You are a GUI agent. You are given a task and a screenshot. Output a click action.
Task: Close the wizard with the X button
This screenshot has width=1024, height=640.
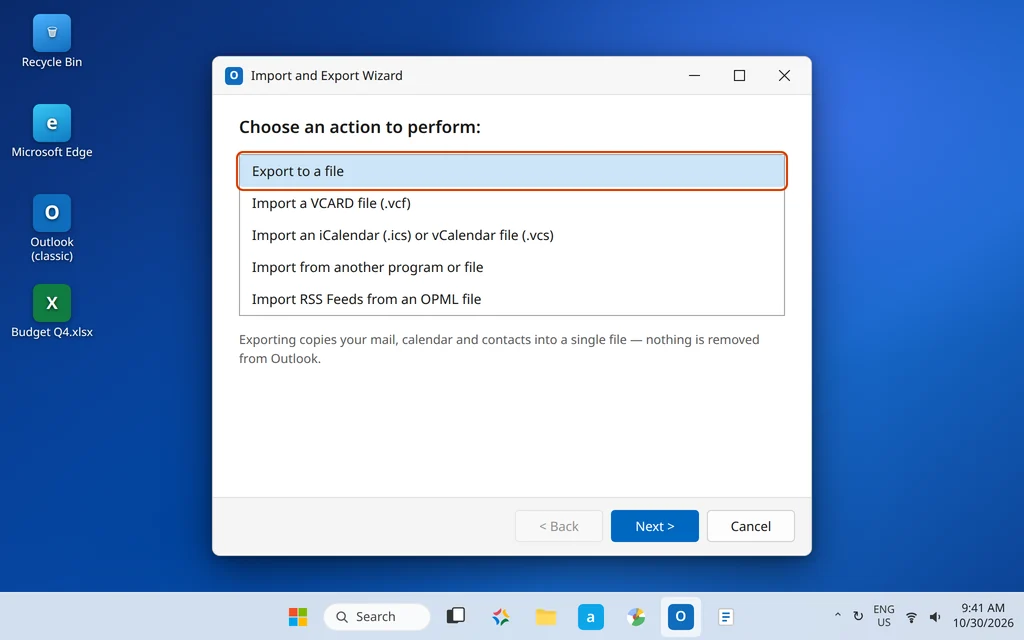pyautogui.click(x=784, y=76)
